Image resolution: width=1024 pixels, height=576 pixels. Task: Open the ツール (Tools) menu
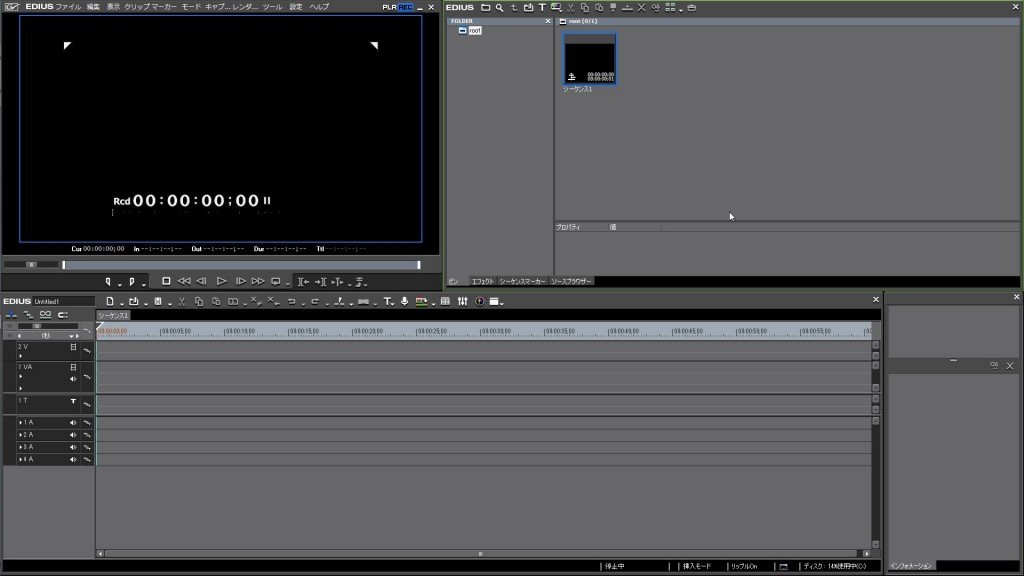(272, 7)
